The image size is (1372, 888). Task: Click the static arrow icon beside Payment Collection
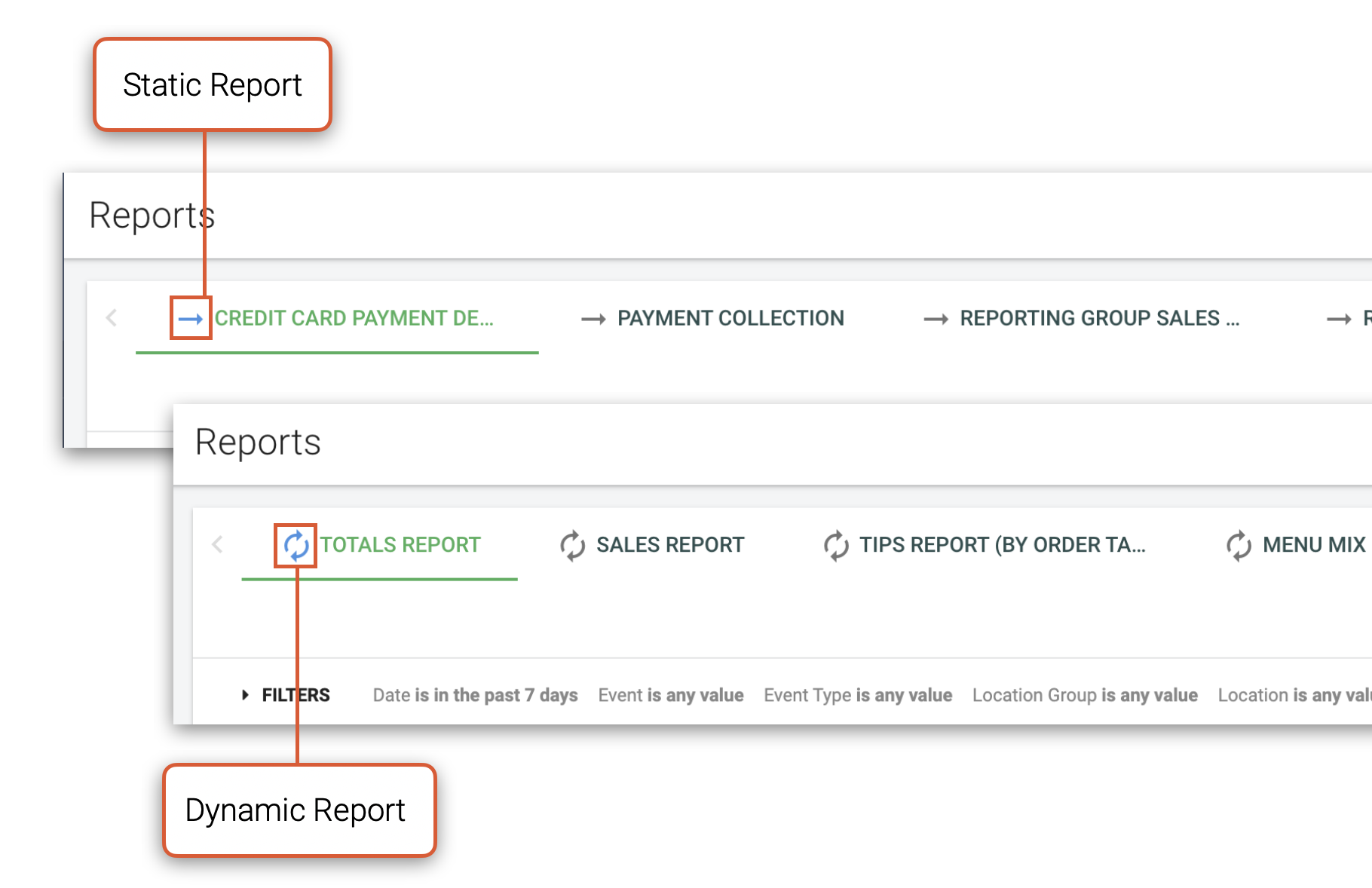593,318
